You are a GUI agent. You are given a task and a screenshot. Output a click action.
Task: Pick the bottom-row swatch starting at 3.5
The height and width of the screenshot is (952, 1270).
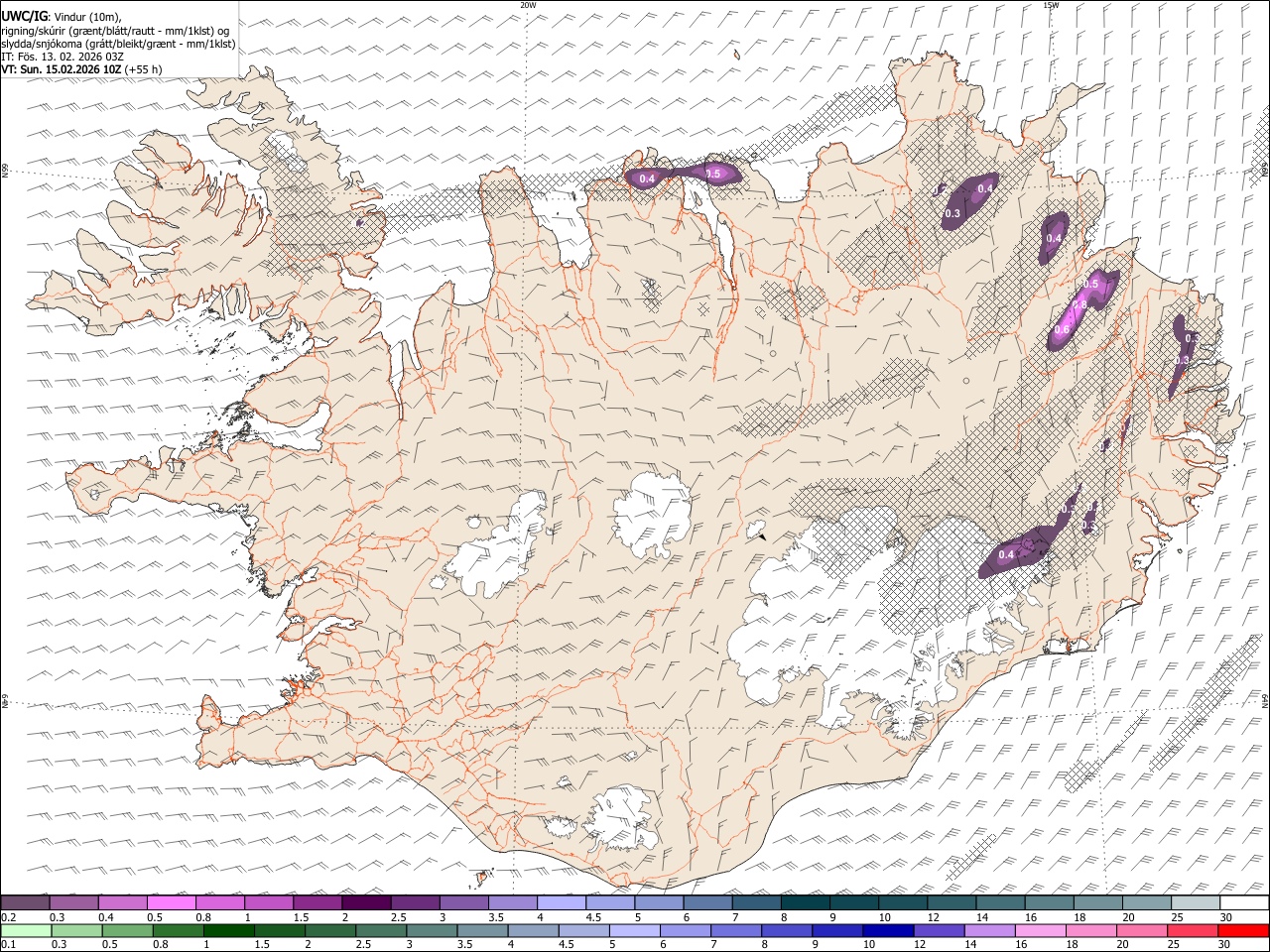pyautogui.click(x=482, y=930)
